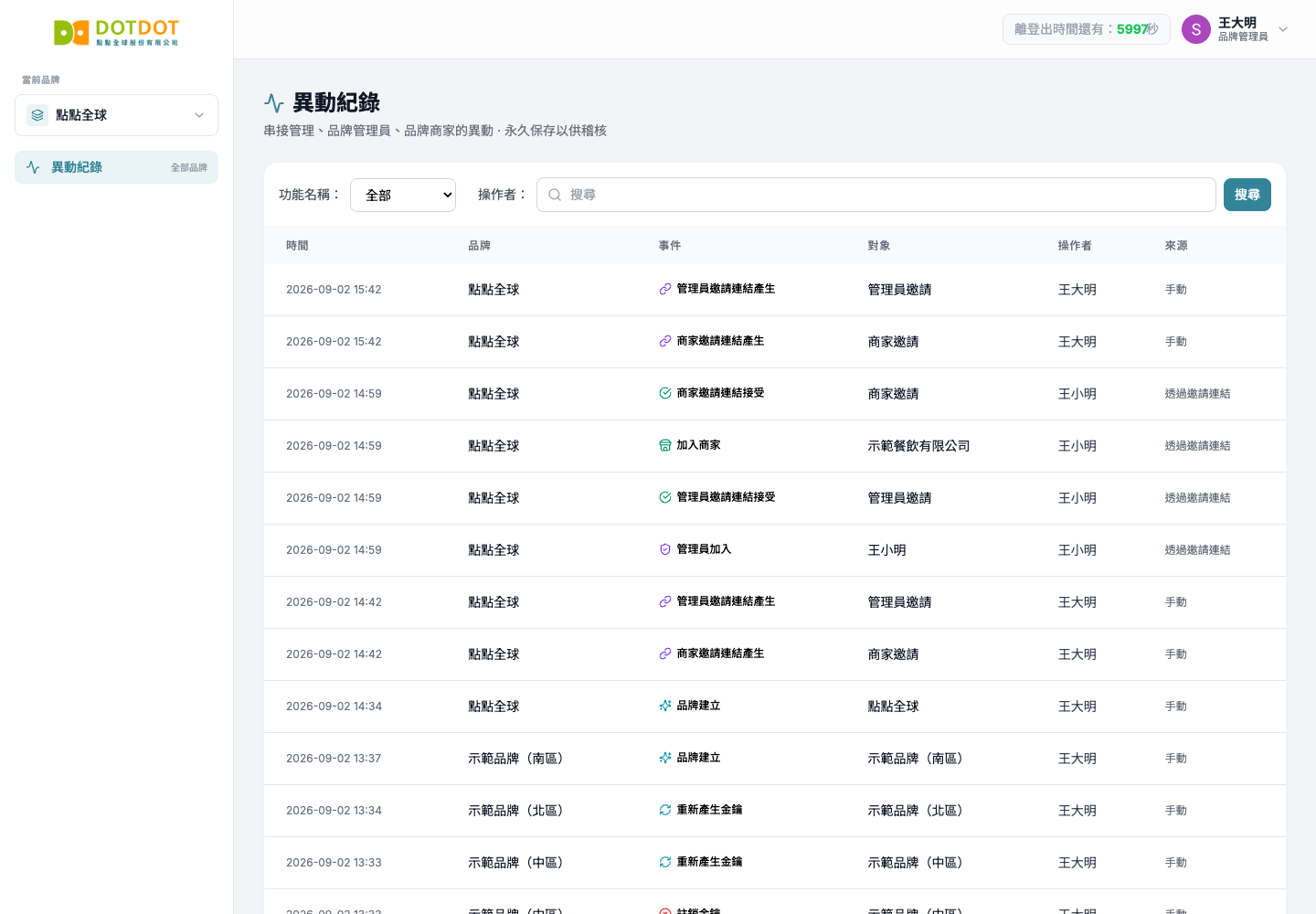
Task: Click sparkle icon on 13:37 品牌建立 row
Action: [x=665, y=758]
